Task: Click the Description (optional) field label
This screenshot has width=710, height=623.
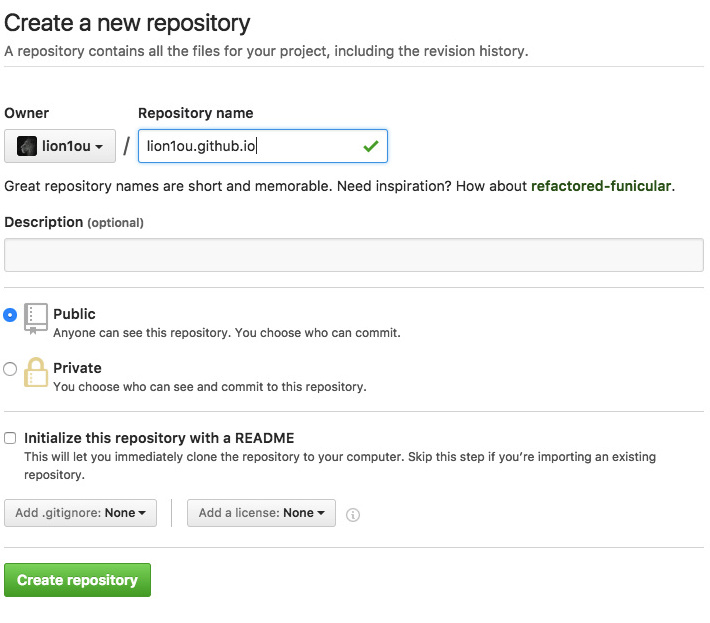Action: point(74,222)
